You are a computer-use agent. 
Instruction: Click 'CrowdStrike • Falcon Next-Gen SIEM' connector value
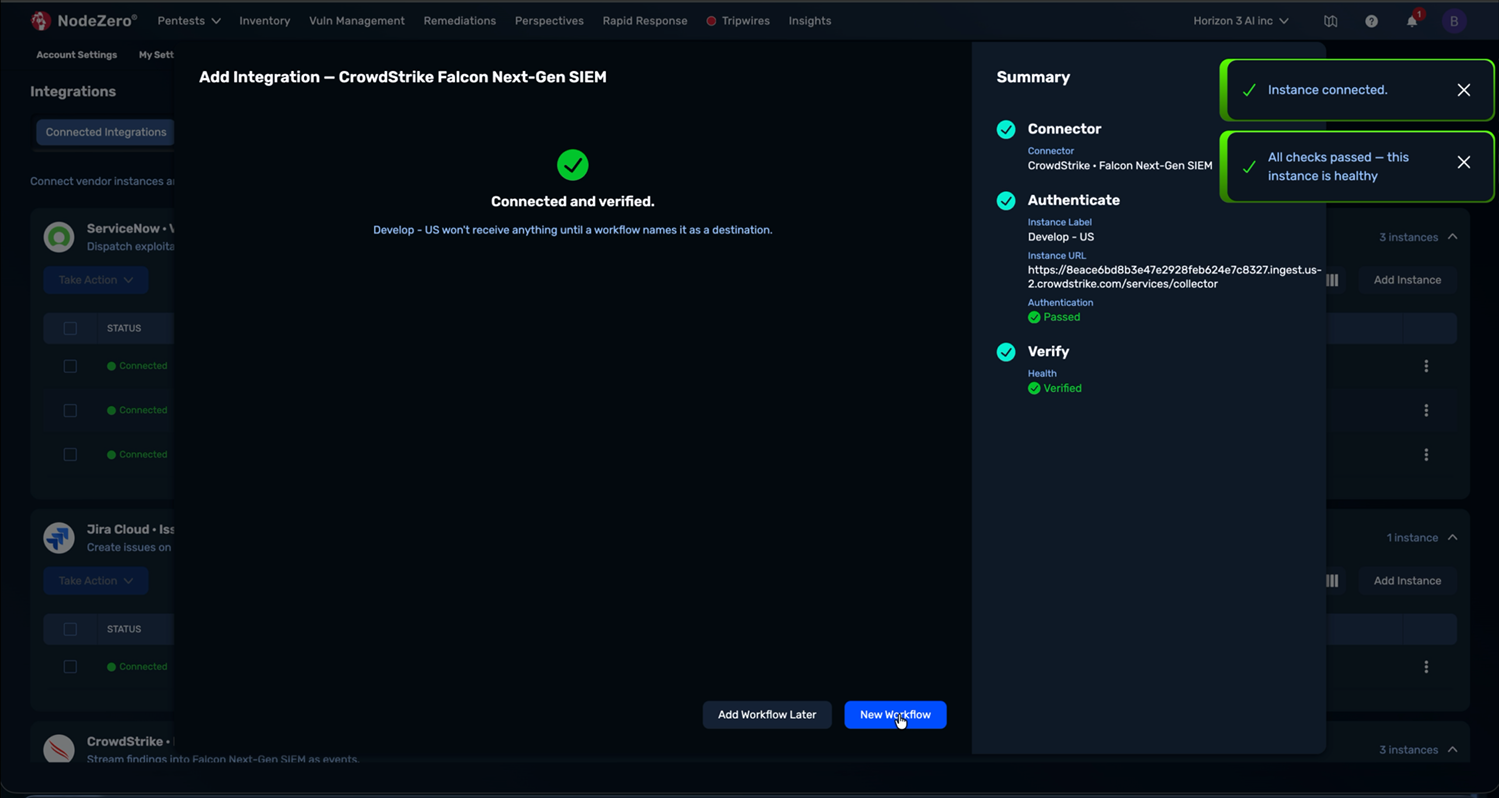1120,166
